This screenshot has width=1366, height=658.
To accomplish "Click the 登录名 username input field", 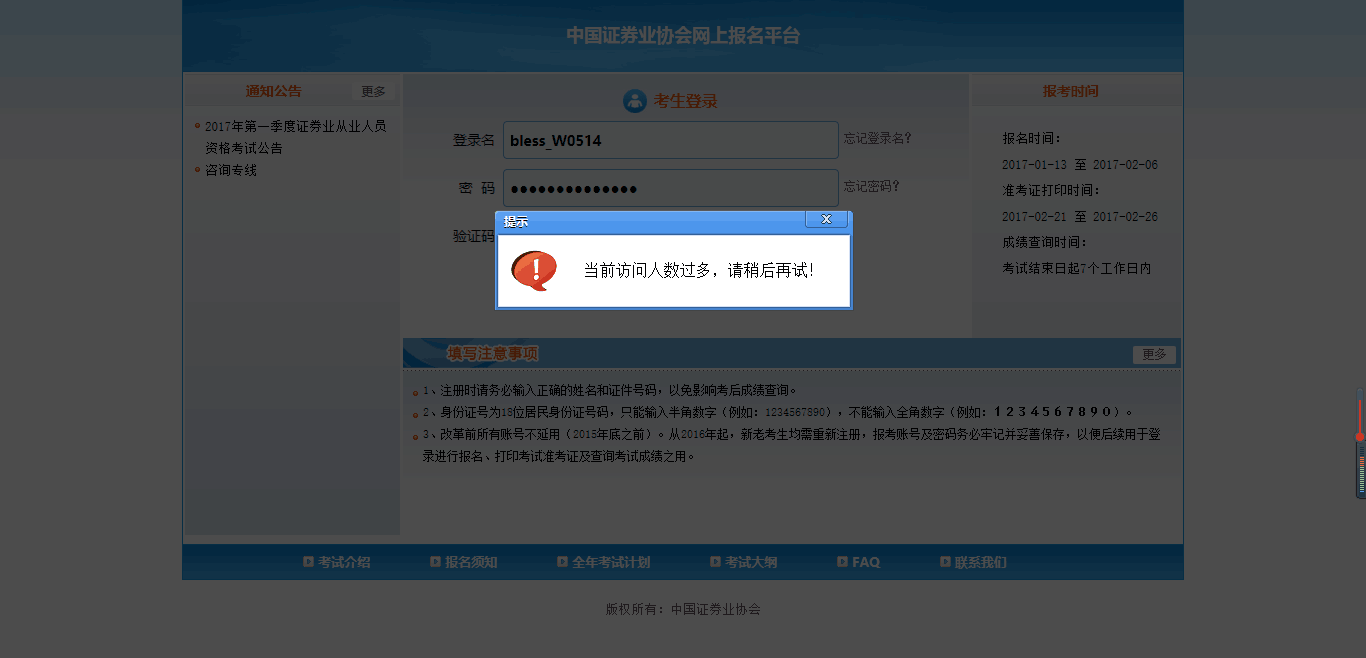I will tap(671, 140).
